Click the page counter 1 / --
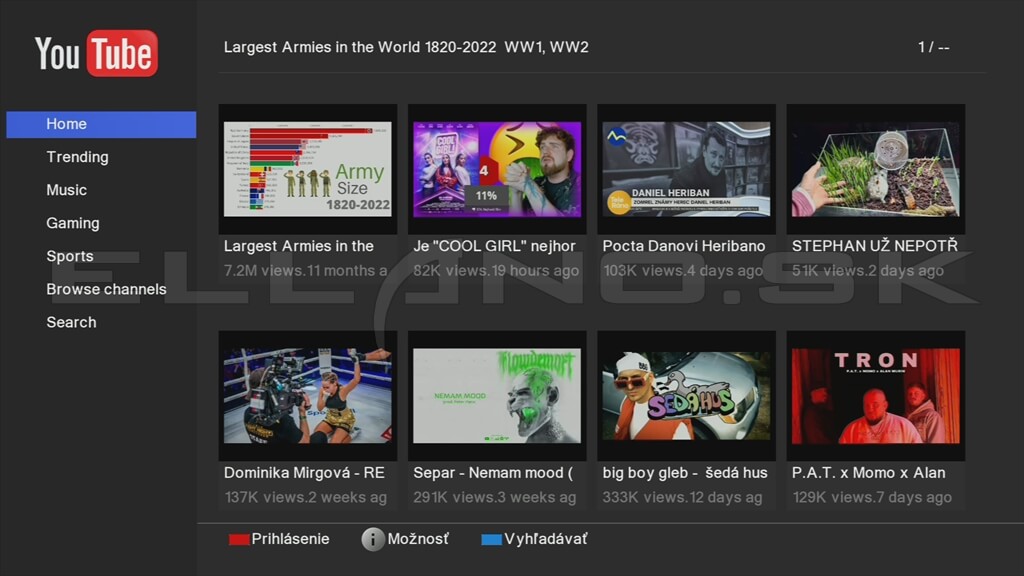This screenshot has width=1024, height=576. click(933, 47)
